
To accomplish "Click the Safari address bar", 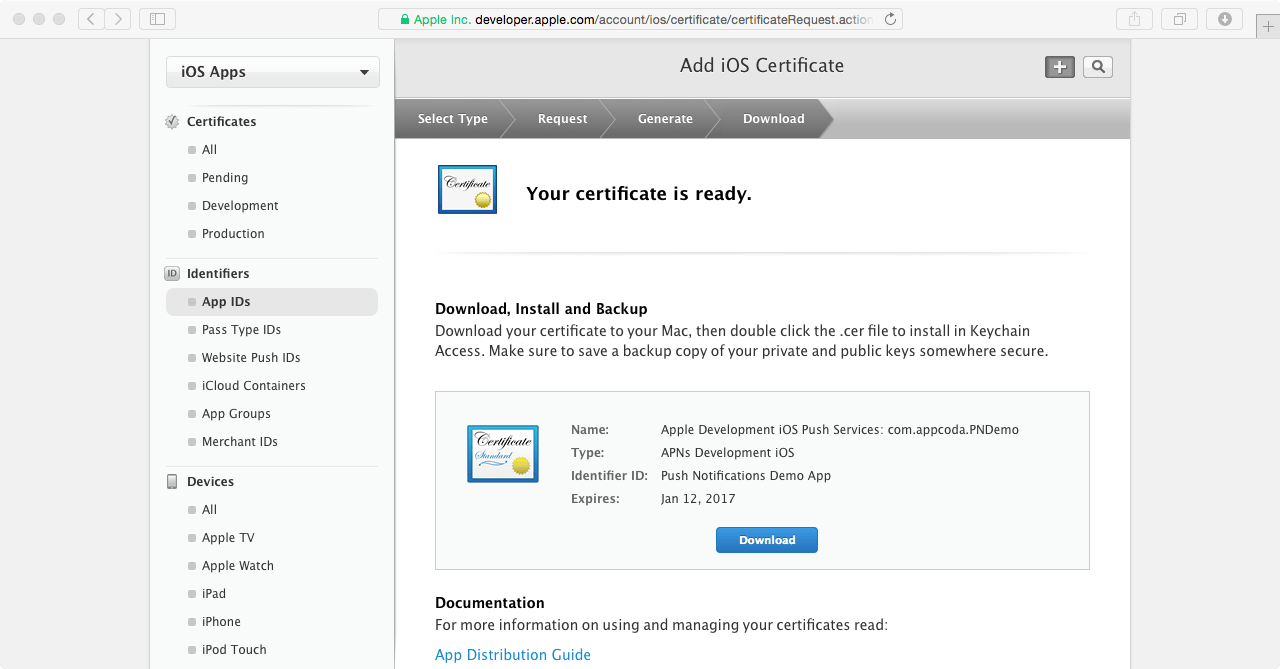I will point(640,19).
